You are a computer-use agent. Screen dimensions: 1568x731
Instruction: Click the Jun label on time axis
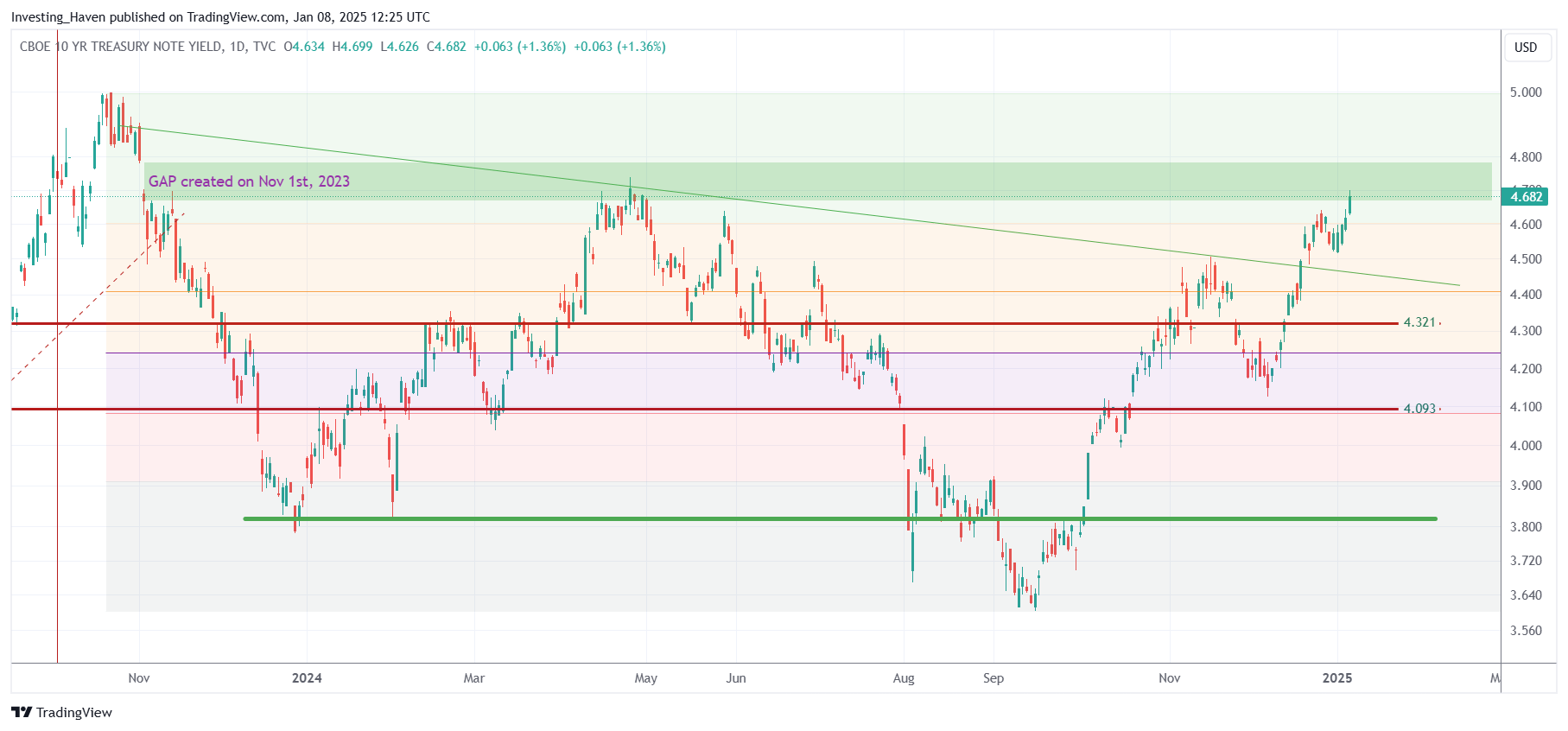pyautogui.click(x=736, y=678)
